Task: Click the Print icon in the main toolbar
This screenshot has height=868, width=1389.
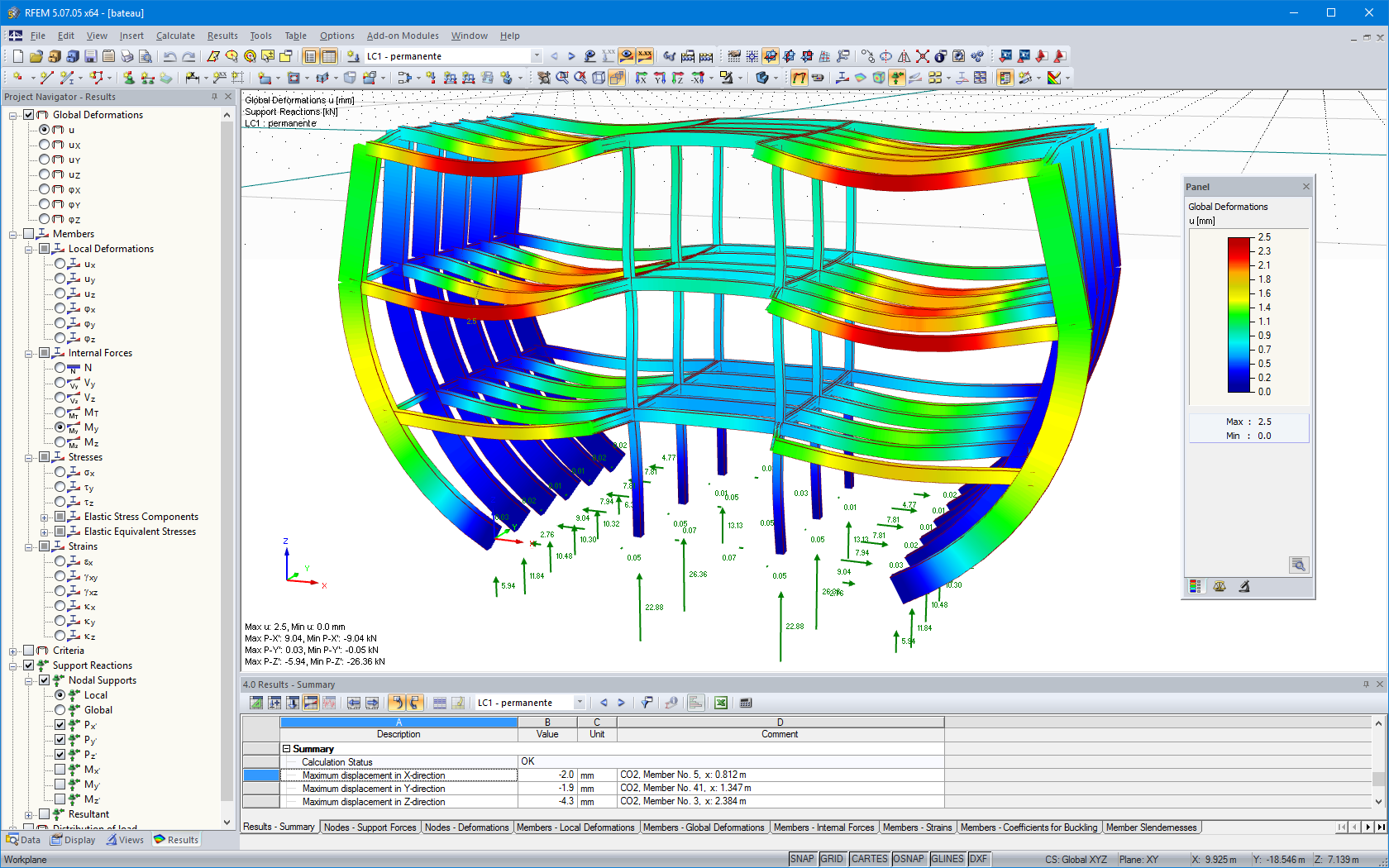Action: pos(127,56)
